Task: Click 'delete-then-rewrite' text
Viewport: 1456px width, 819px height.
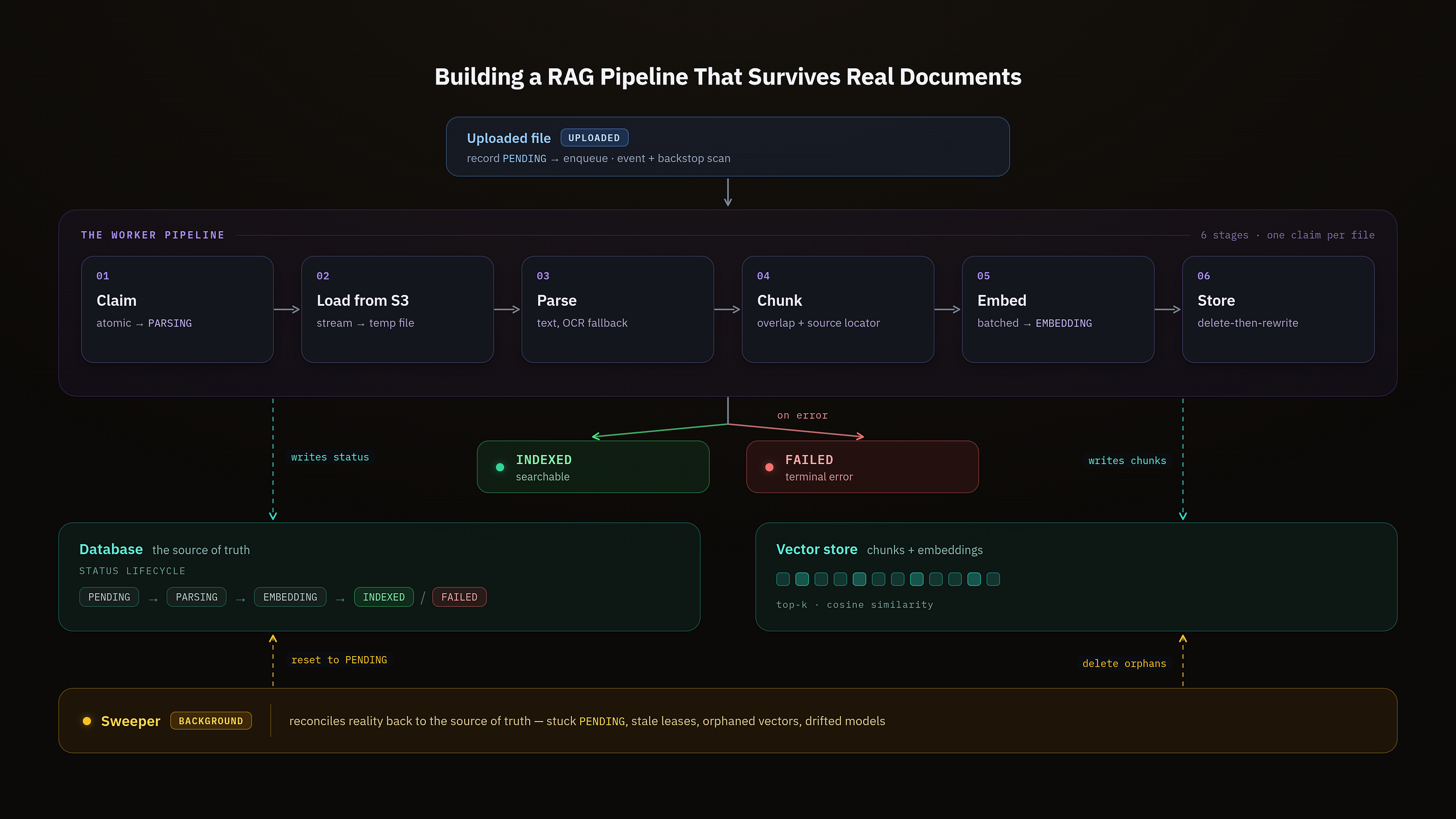Action: pyautogui.click(x=1248, y=324)
